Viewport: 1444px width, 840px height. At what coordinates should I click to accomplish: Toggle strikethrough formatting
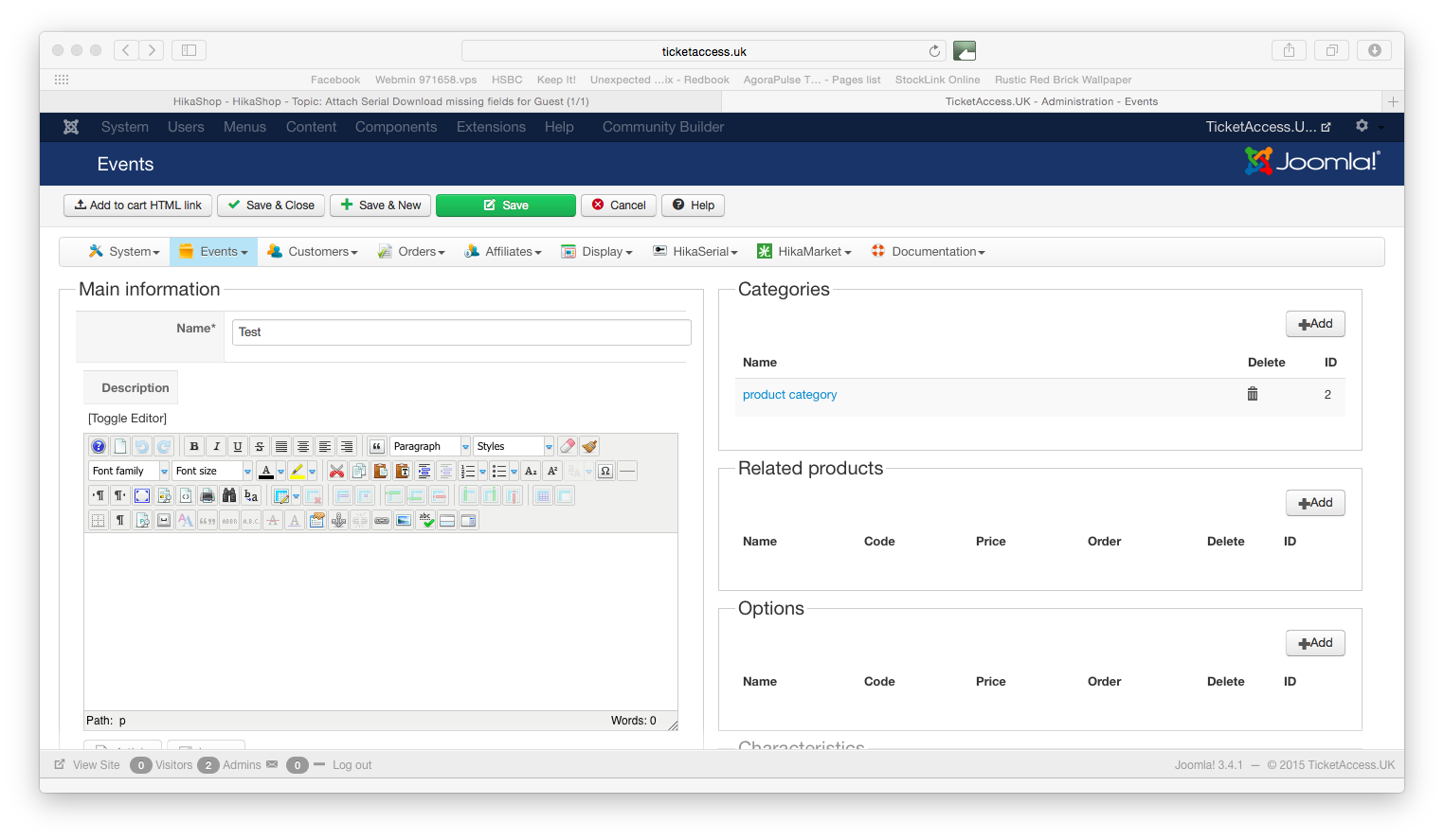[x=260, y=446]
